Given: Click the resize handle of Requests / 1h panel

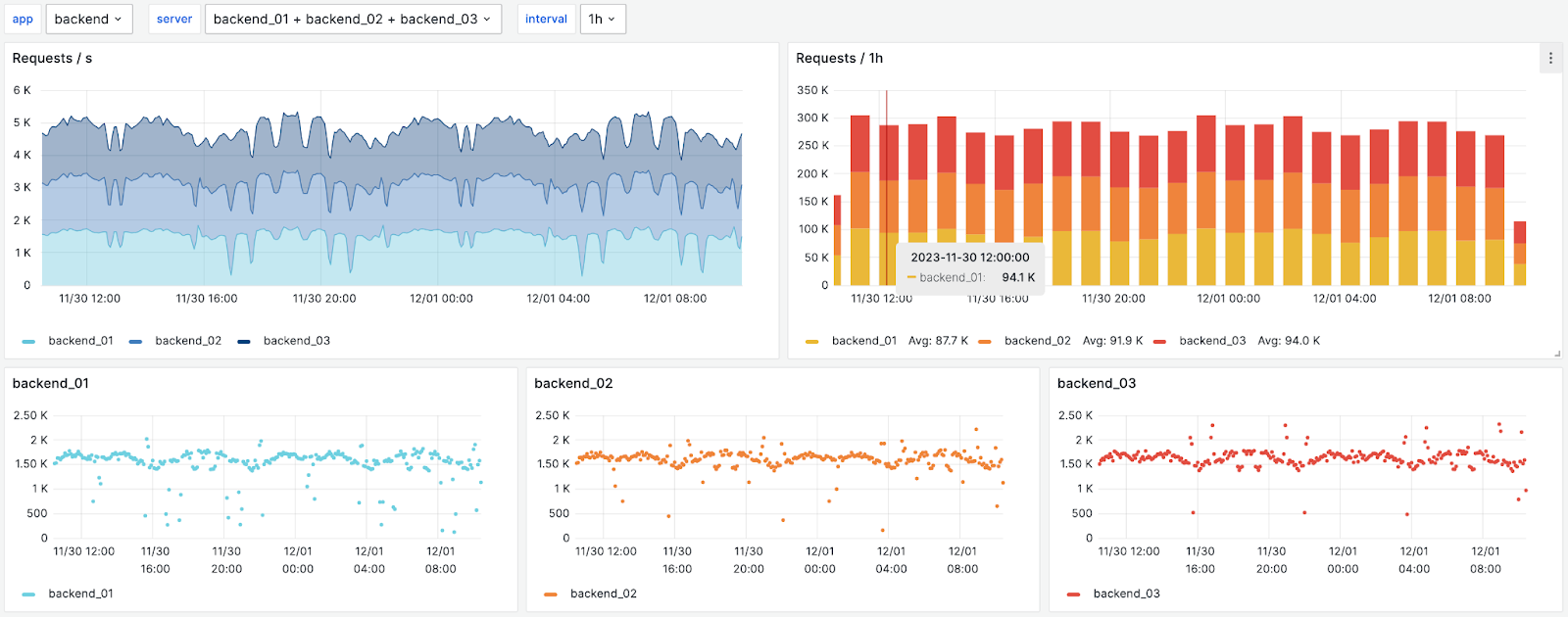Looking at the screenshot, I should tap(1556, 353).
